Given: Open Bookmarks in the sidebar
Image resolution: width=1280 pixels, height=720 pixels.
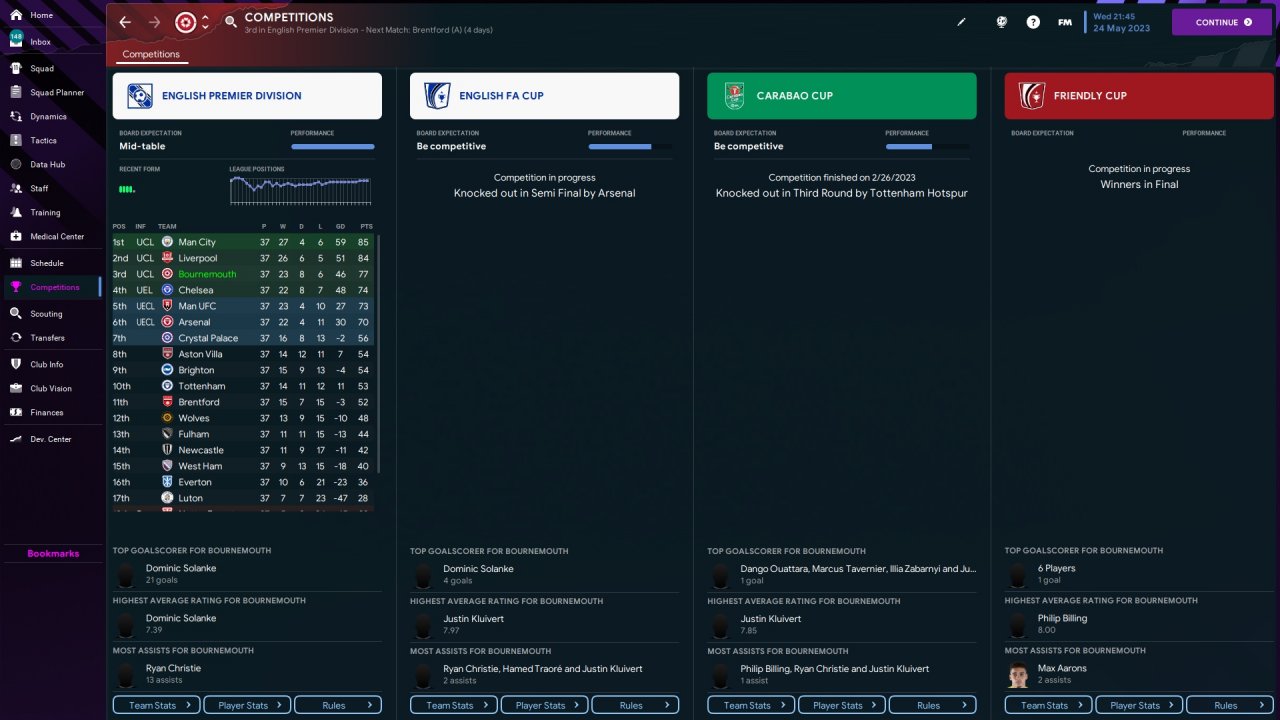Looking at the screenshot, I should pos(53,554).
